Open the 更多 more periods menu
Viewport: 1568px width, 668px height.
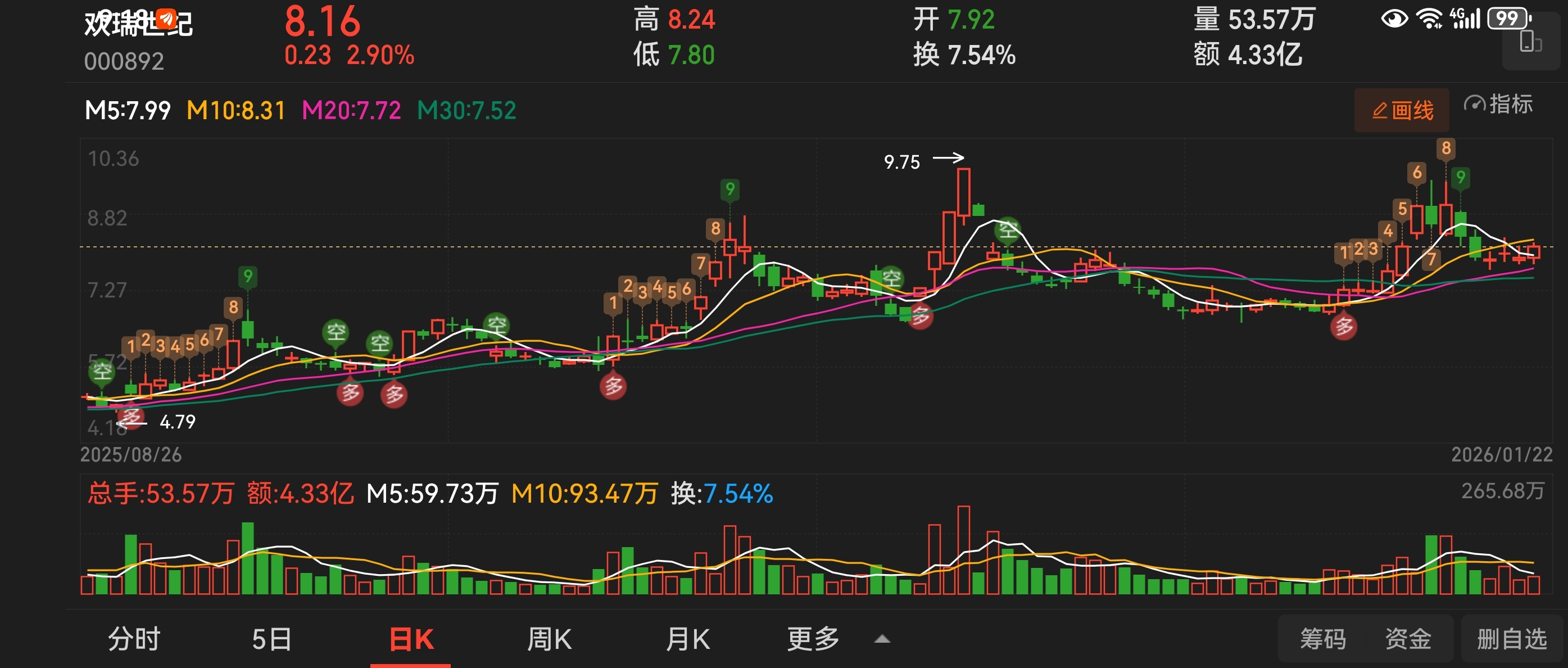pyautogui.click(x=813, y=639)
